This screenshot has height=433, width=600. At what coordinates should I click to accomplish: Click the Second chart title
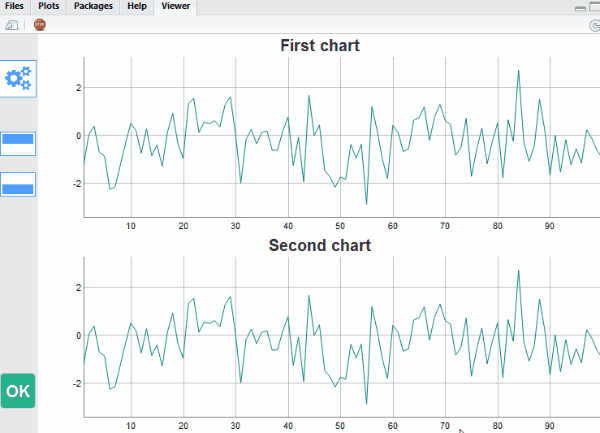[x=319, y=246]
